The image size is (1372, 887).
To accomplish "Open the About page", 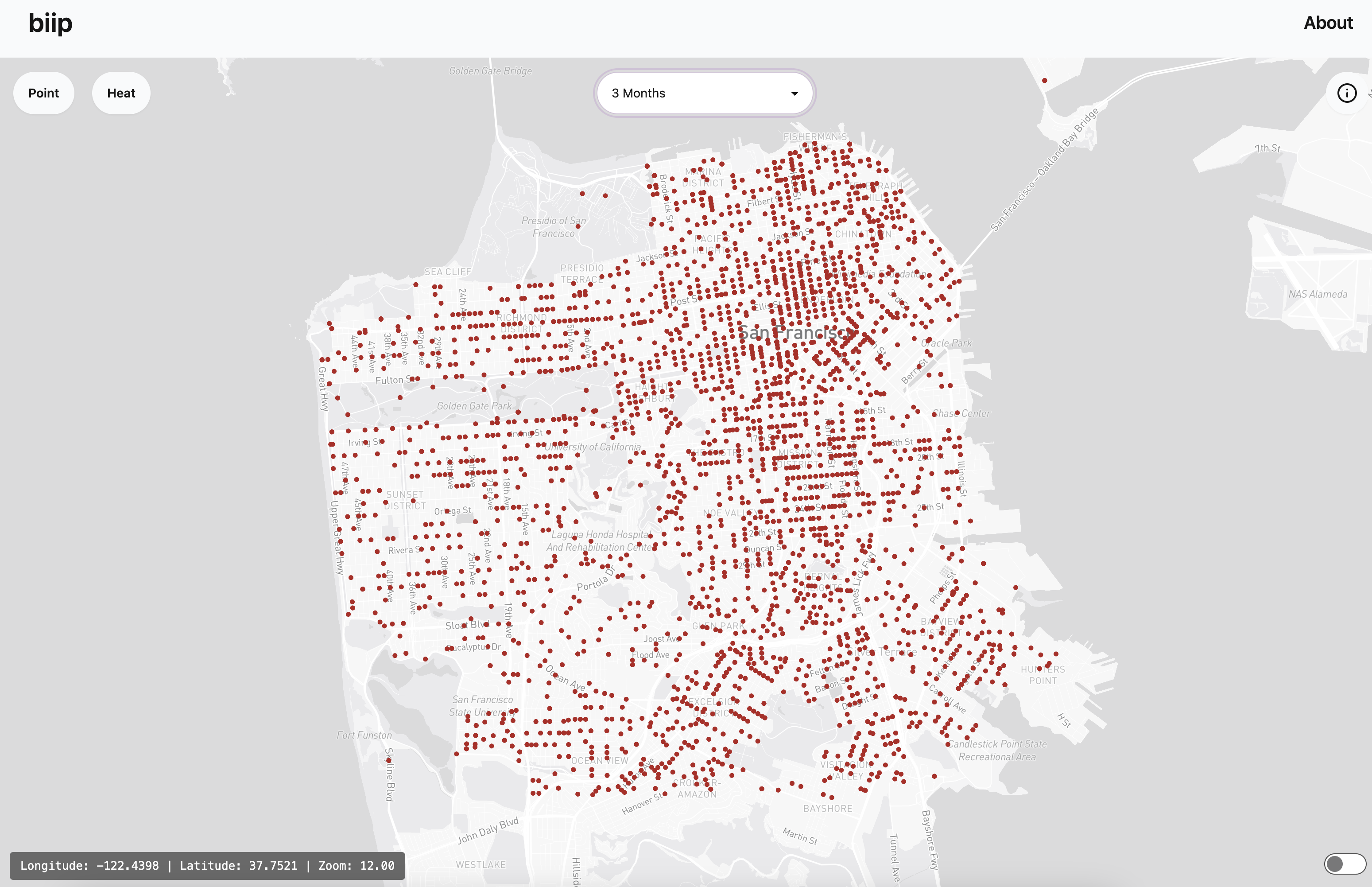I will (1328, 23).
